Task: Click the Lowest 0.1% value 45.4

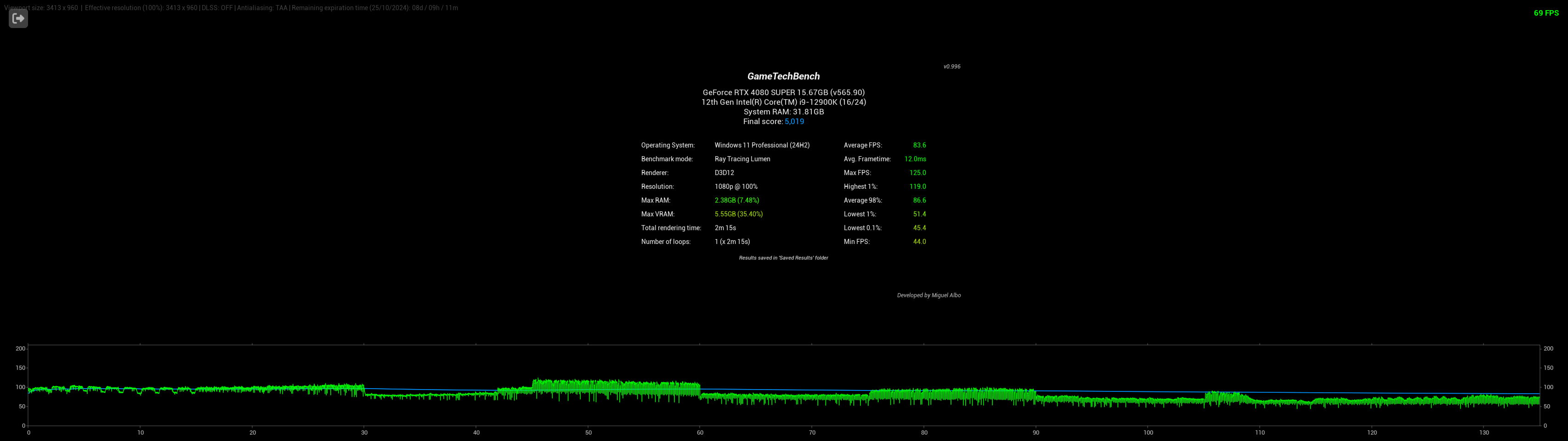Action: click(919, 228)
